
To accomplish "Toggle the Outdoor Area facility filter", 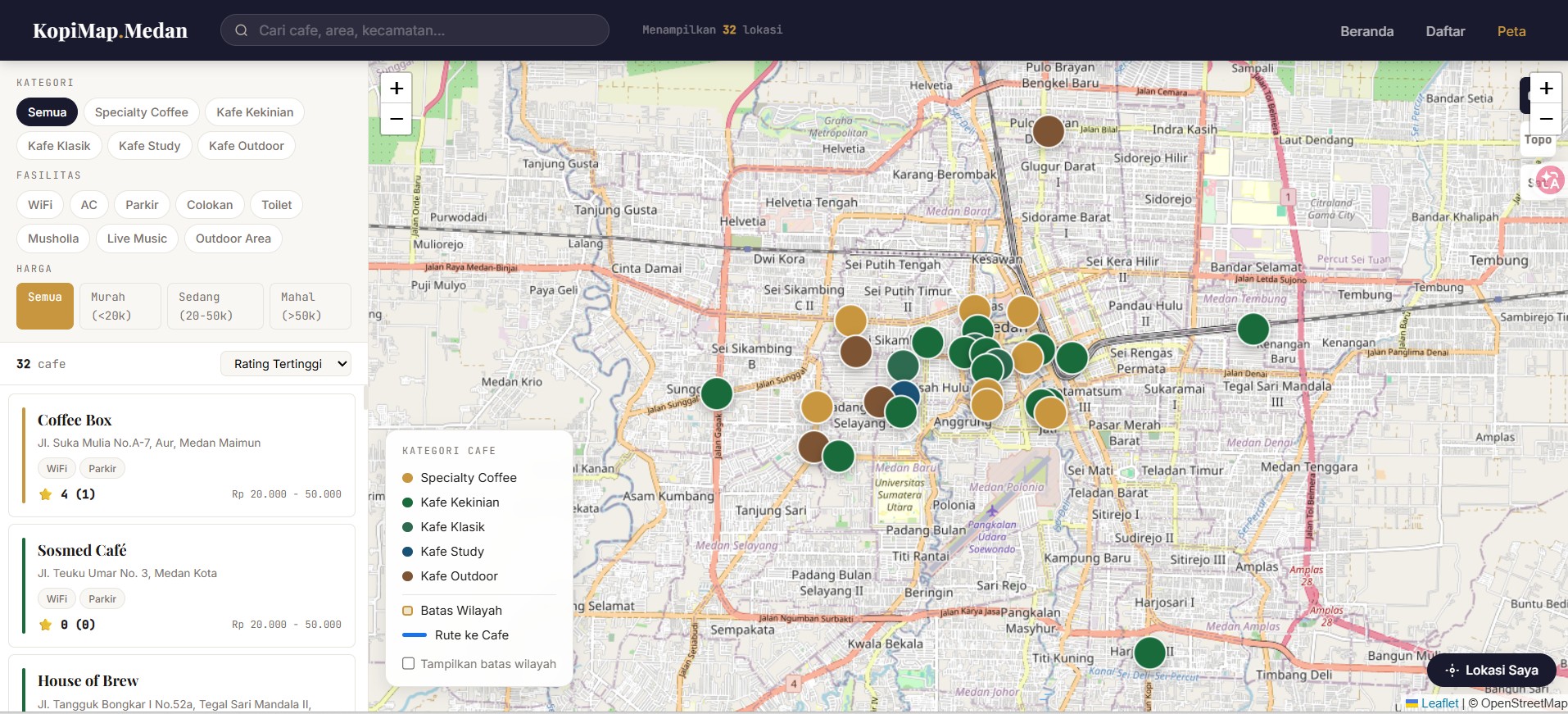I will coord(233,239).
